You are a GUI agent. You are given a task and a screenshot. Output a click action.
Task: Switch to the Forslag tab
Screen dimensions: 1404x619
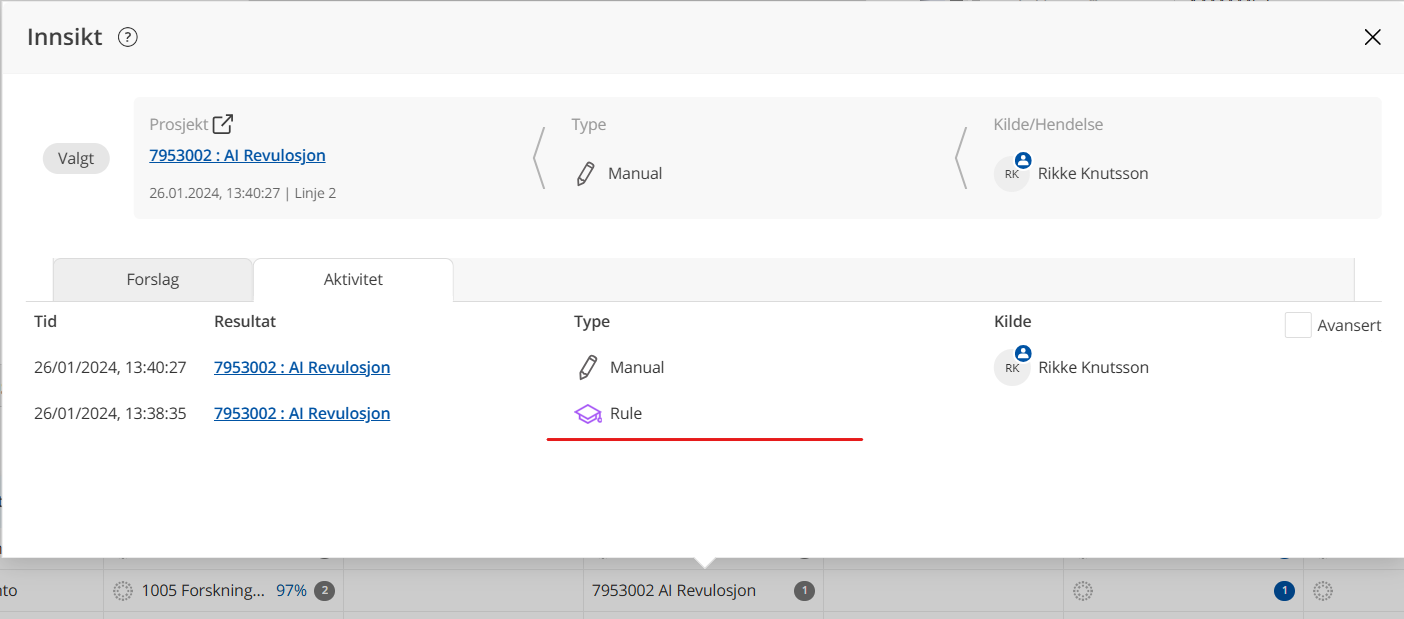(153, 280)
